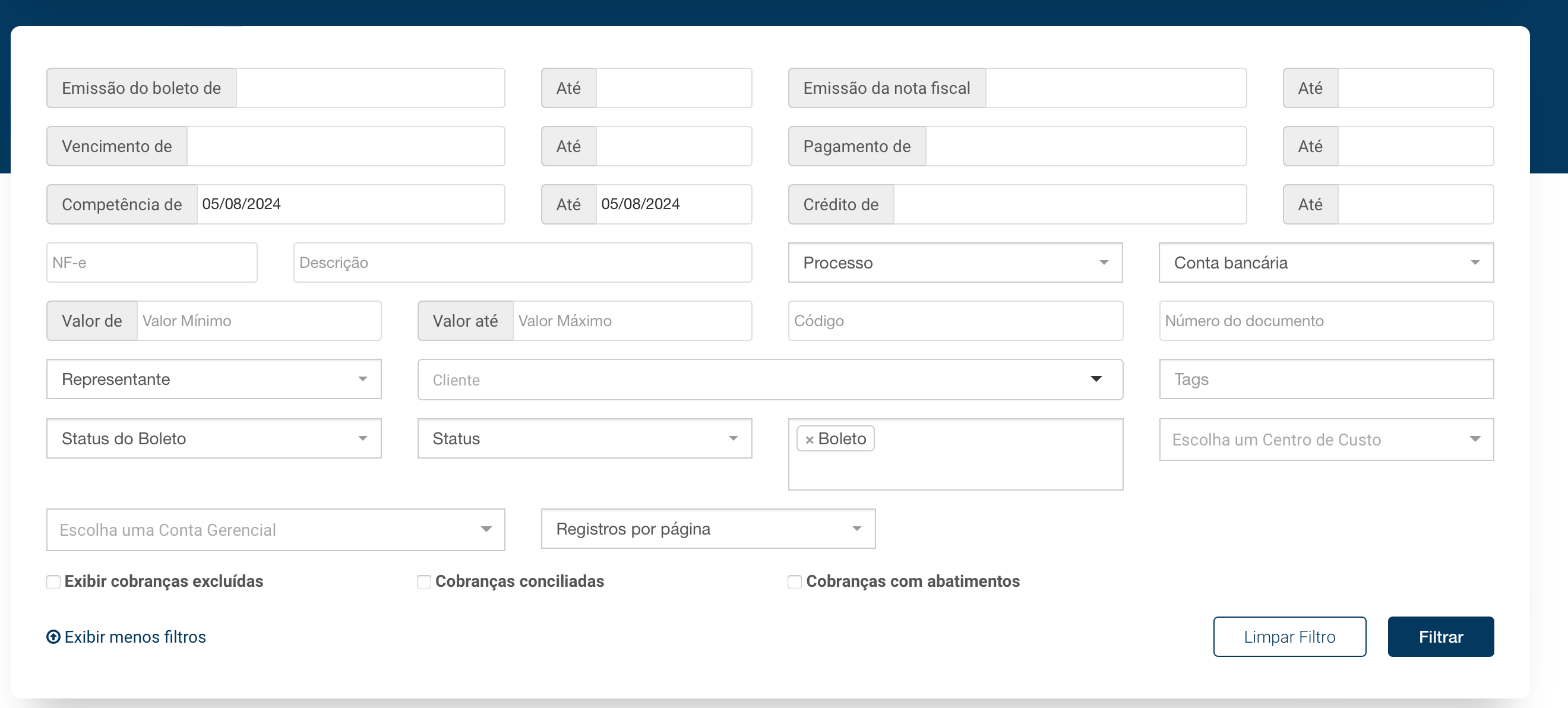Focus the Emissão da nota fiscal field
The height and width of the screenshot is (708, 1568).
pyautogui.click(x=1116, y=88)
